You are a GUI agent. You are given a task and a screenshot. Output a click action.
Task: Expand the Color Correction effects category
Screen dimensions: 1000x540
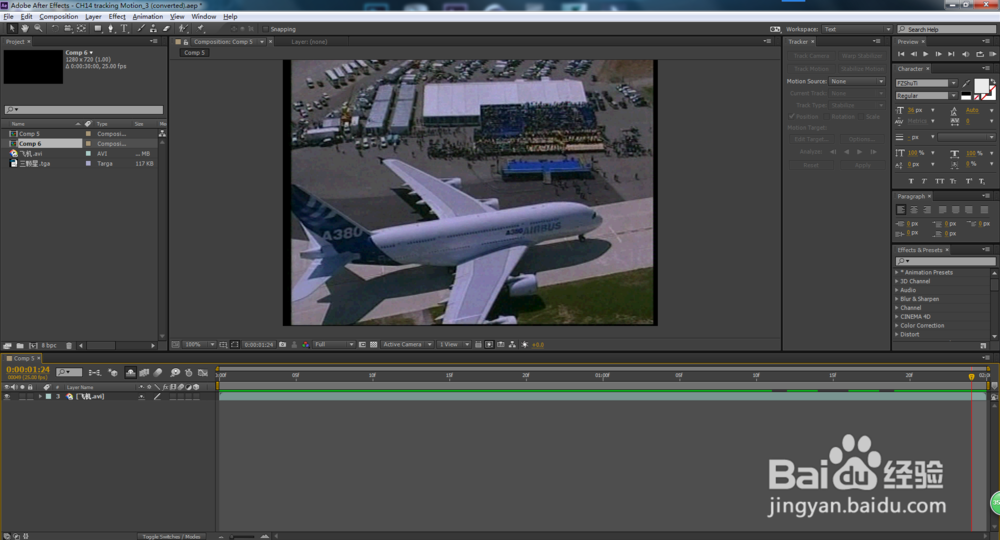(x=897, y=325)
